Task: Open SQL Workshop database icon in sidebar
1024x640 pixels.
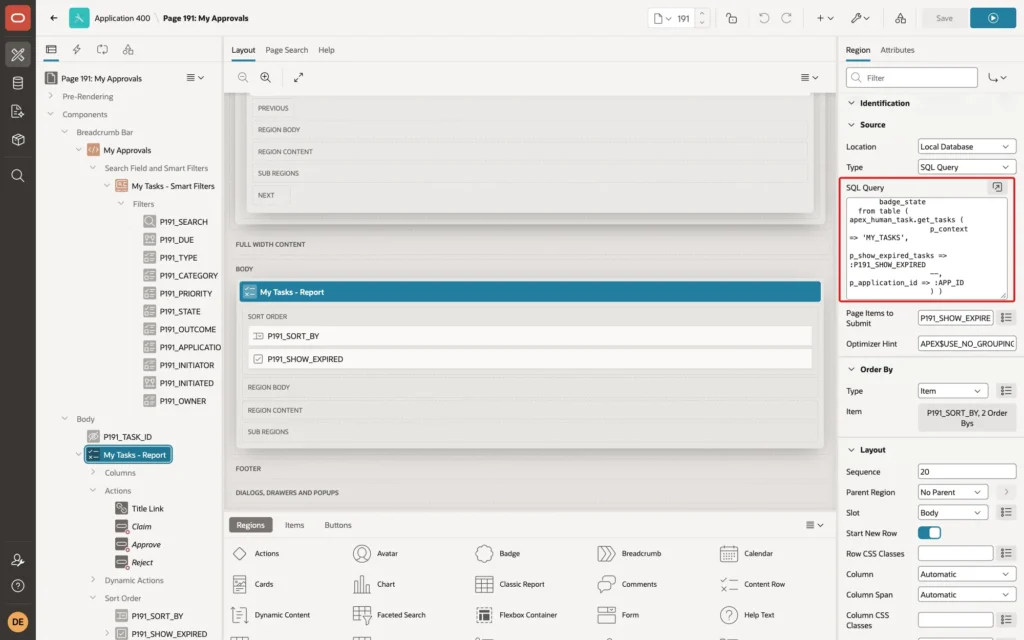Action: point(18,83)
